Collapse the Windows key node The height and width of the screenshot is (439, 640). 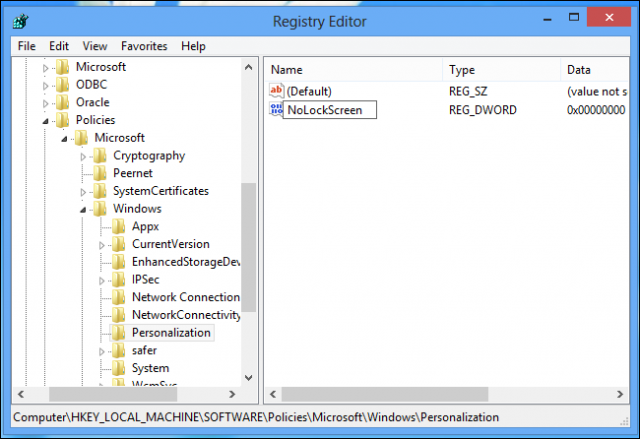(x=83, y=210)
